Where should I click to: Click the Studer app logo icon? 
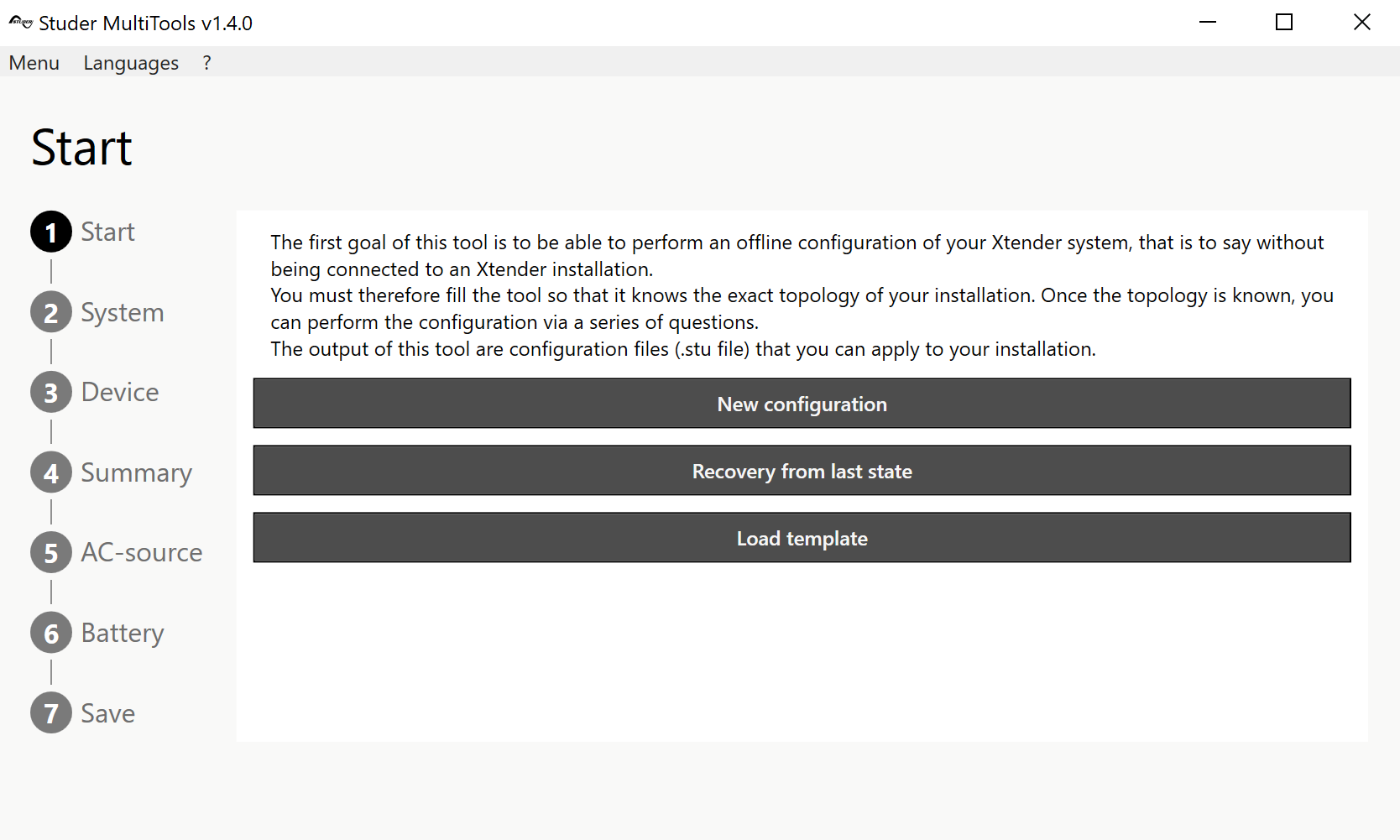pyautogui.click(x=20, y=23)
